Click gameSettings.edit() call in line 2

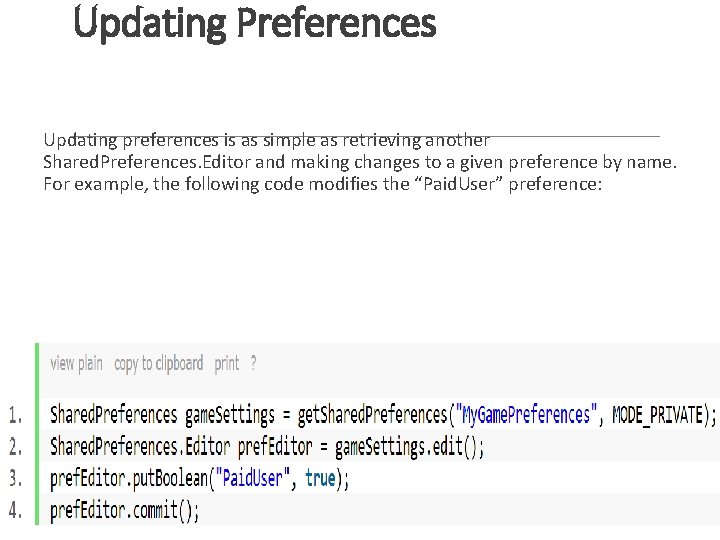click(408, 446)
